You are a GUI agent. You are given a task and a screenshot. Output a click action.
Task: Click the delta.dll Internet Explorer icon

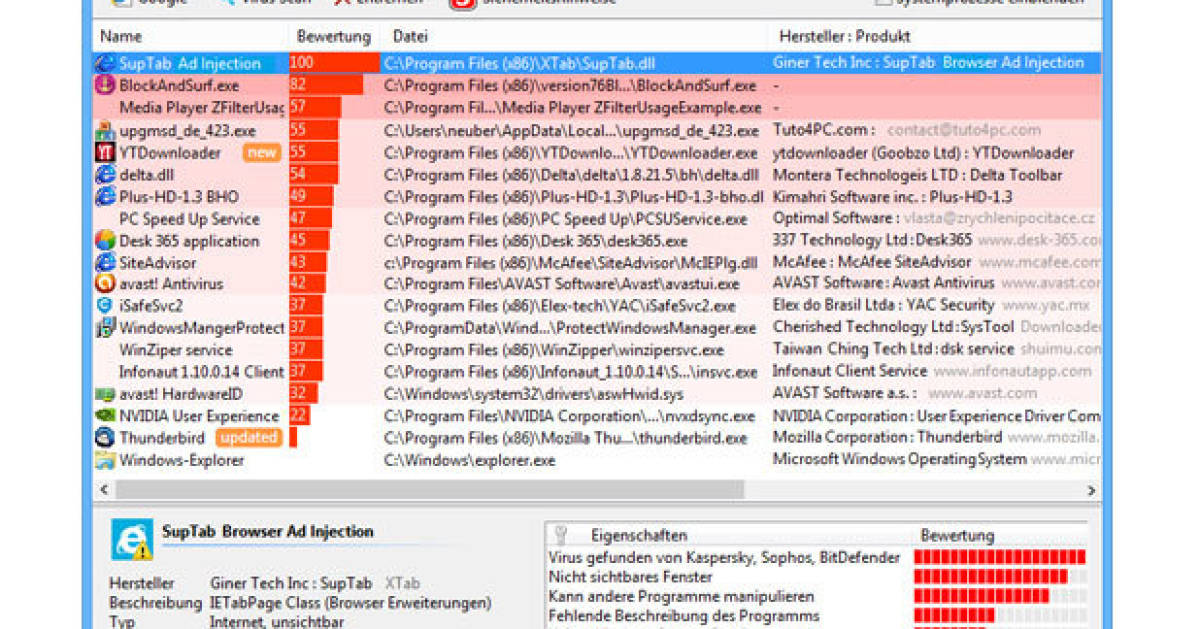pos(104,175)
